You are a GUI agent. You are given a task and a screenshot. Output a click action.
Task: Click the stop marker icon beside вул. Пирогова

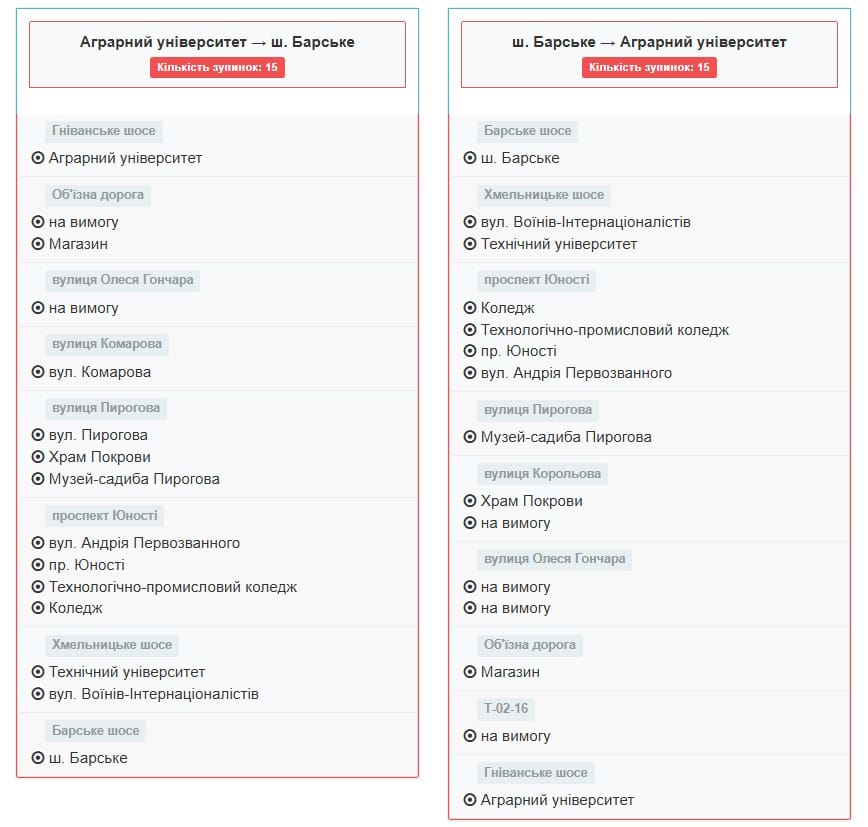(x=38, y=435)
